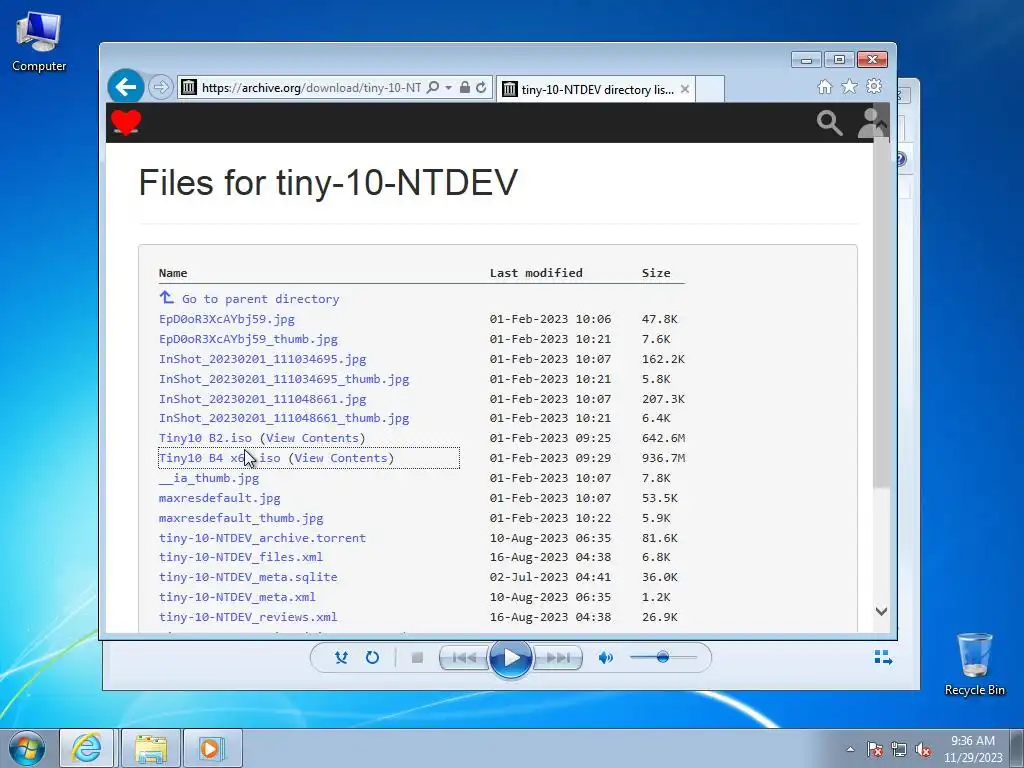Switch Media Player to Now Playing view
Viewport: 1024px width, 768px height.
point(883,657)
